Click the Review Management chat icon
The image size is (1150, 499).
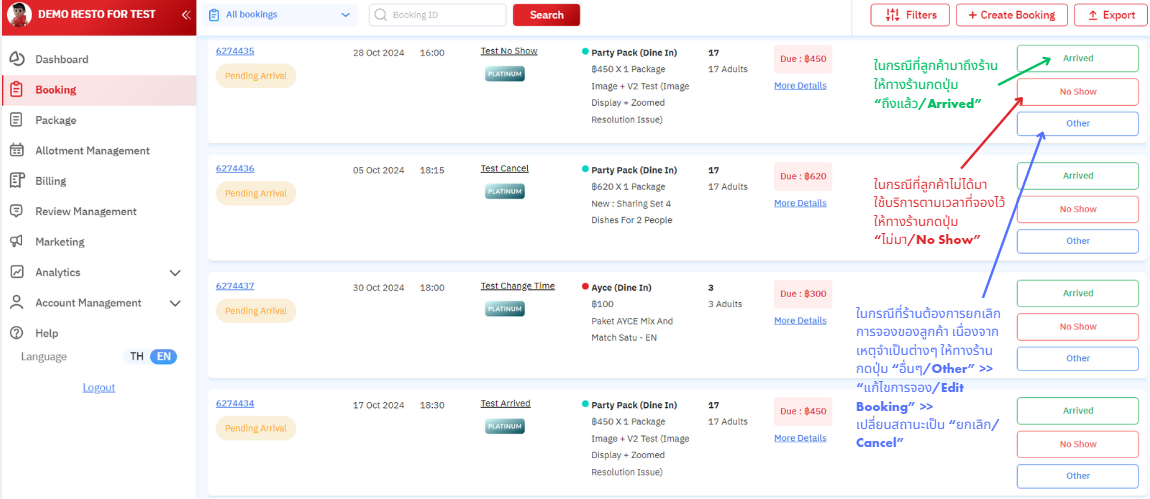tap(17, 211)
